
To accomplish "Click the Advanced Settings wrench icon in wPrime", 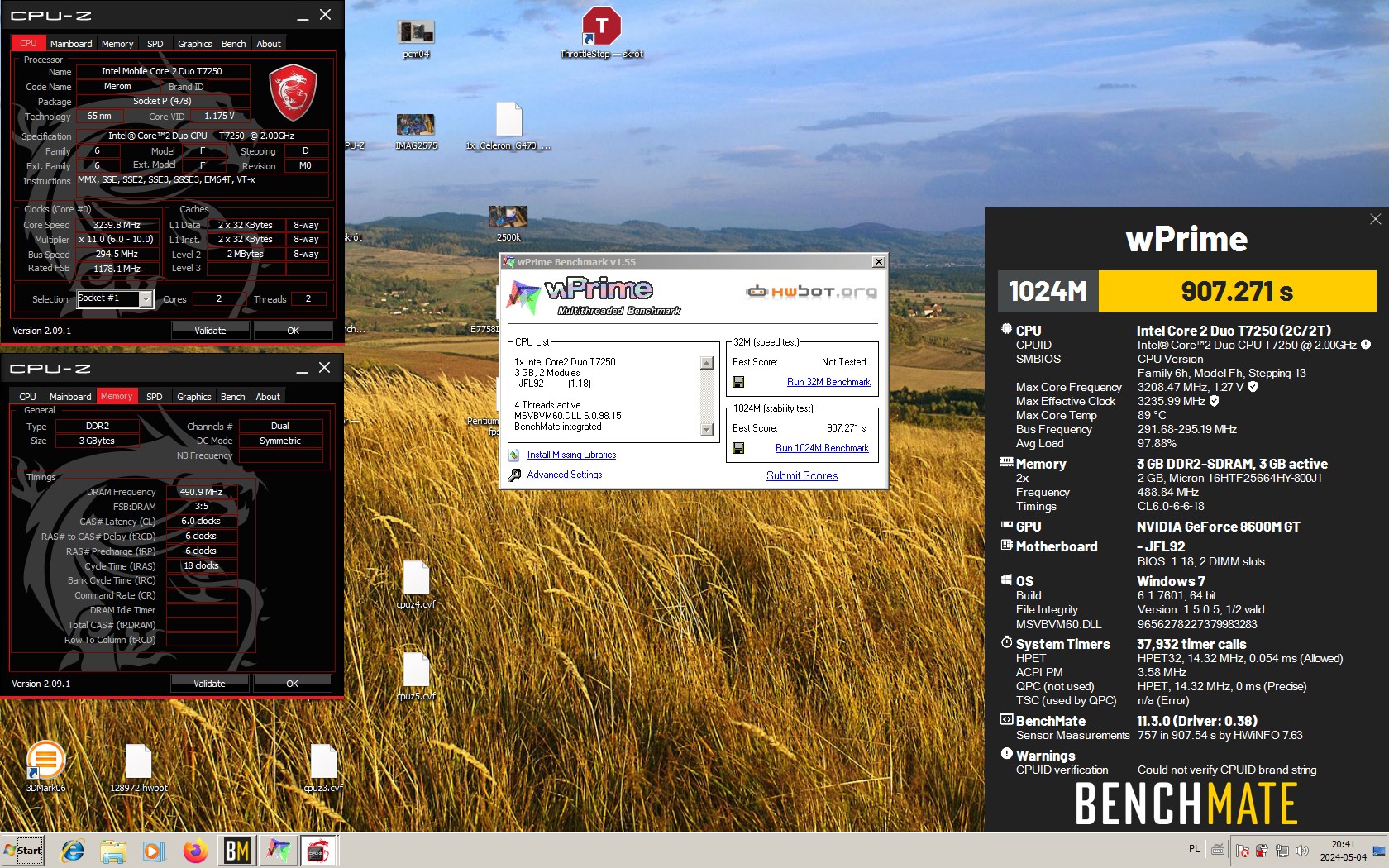I will coord(514,475).
